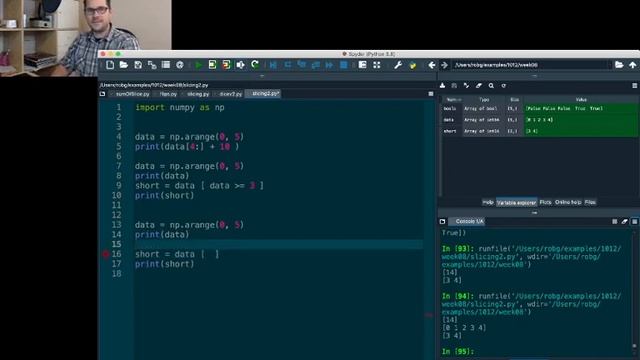640x360 pixels.
Task: Save variable data as file
Action: tap(454, 86)
